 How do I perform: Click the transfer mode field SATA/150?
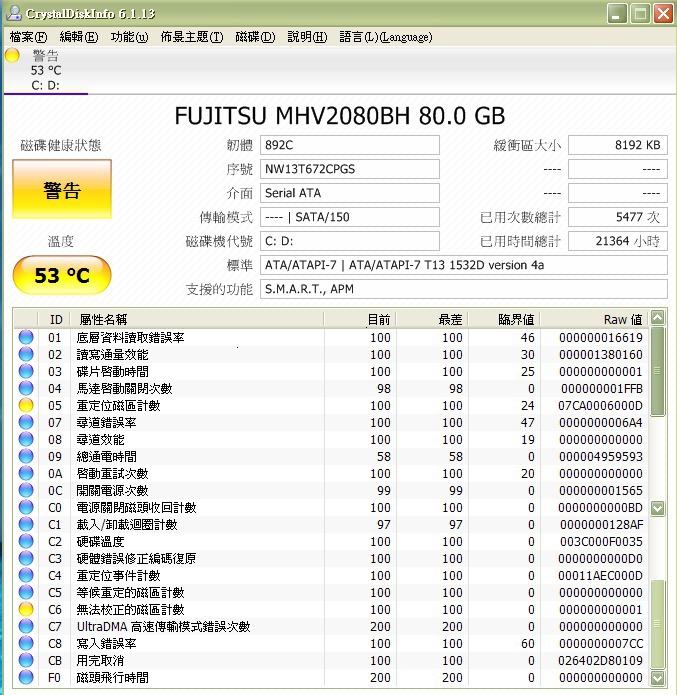click(350, 217)
